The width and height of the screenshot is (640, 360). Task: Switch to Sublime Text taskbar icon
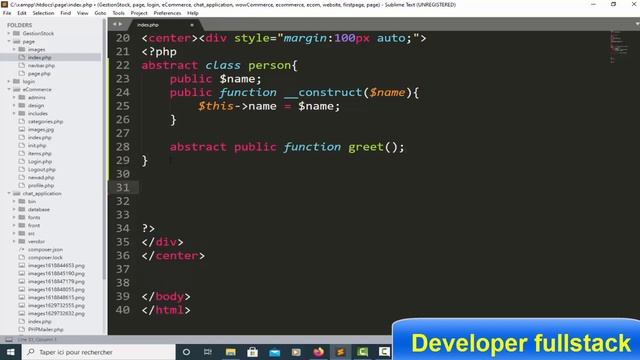[x=340, y=352]
